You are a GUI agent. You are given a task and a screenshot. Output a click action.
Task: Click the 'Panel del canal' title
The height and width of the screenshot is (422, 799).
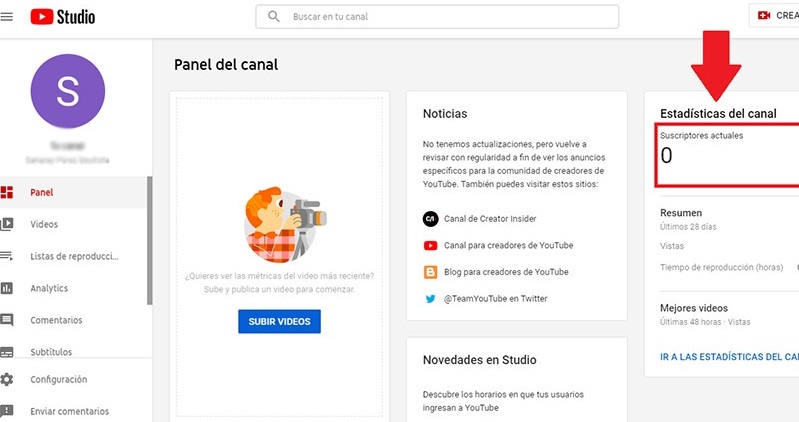click(226, 65)
